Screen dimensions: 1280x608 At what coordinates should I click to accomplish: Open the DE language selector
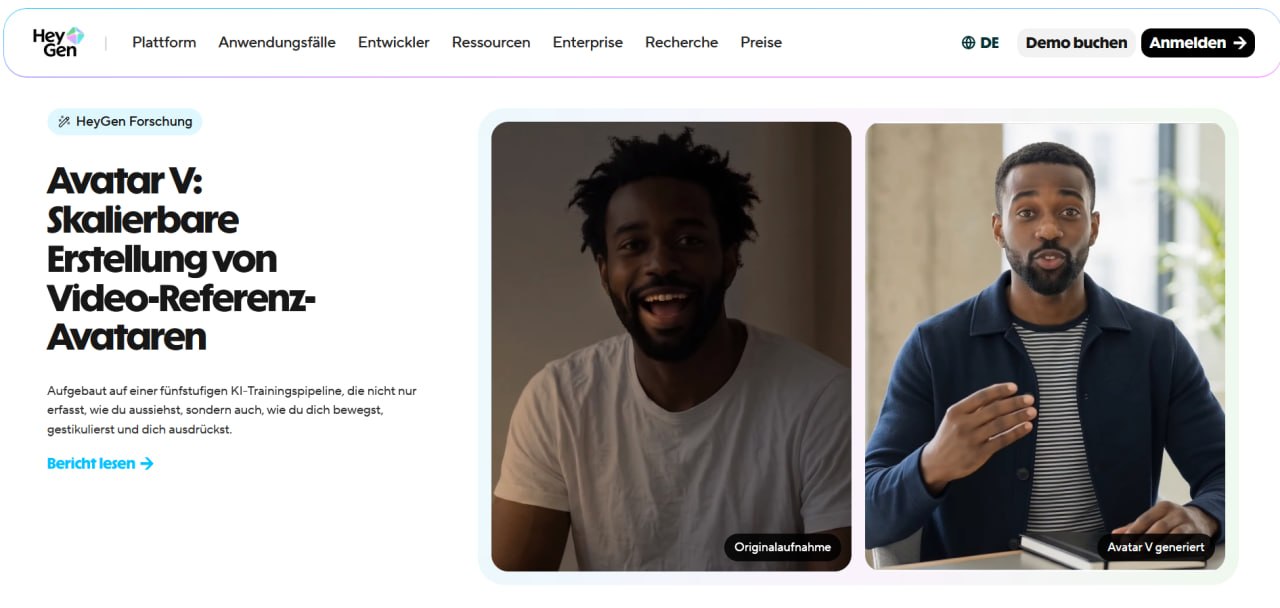pyautogui.click(x=980, y=43)
